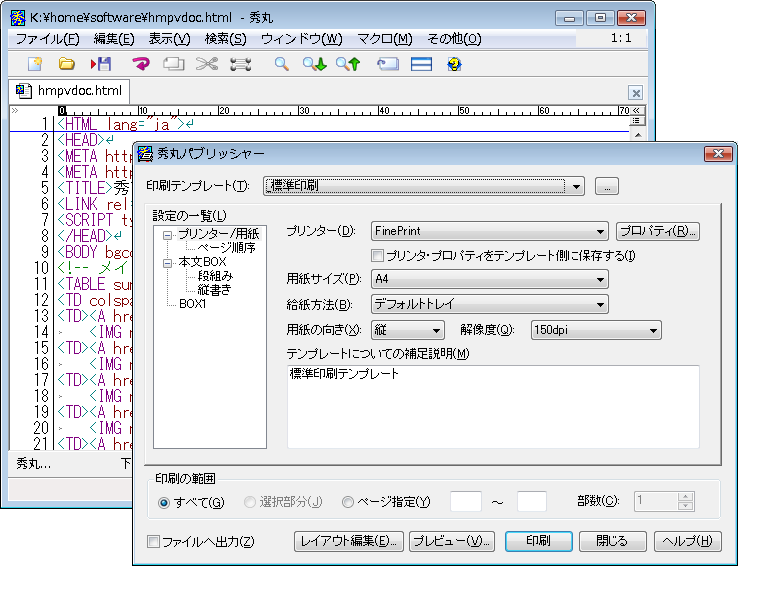Click the プロパティ button
Image resolution: width=764 pixels, height=601 pixels.
tap(658, 231)
